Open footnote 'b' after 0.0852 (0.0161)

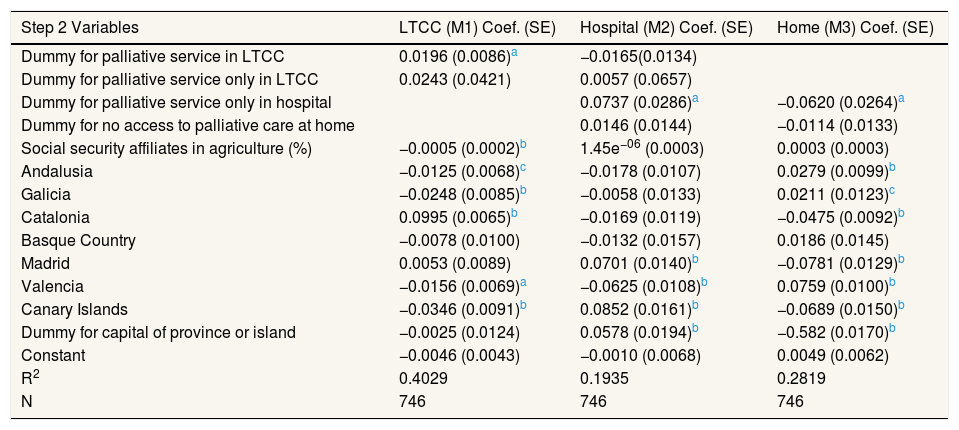(x=696, y=306)
